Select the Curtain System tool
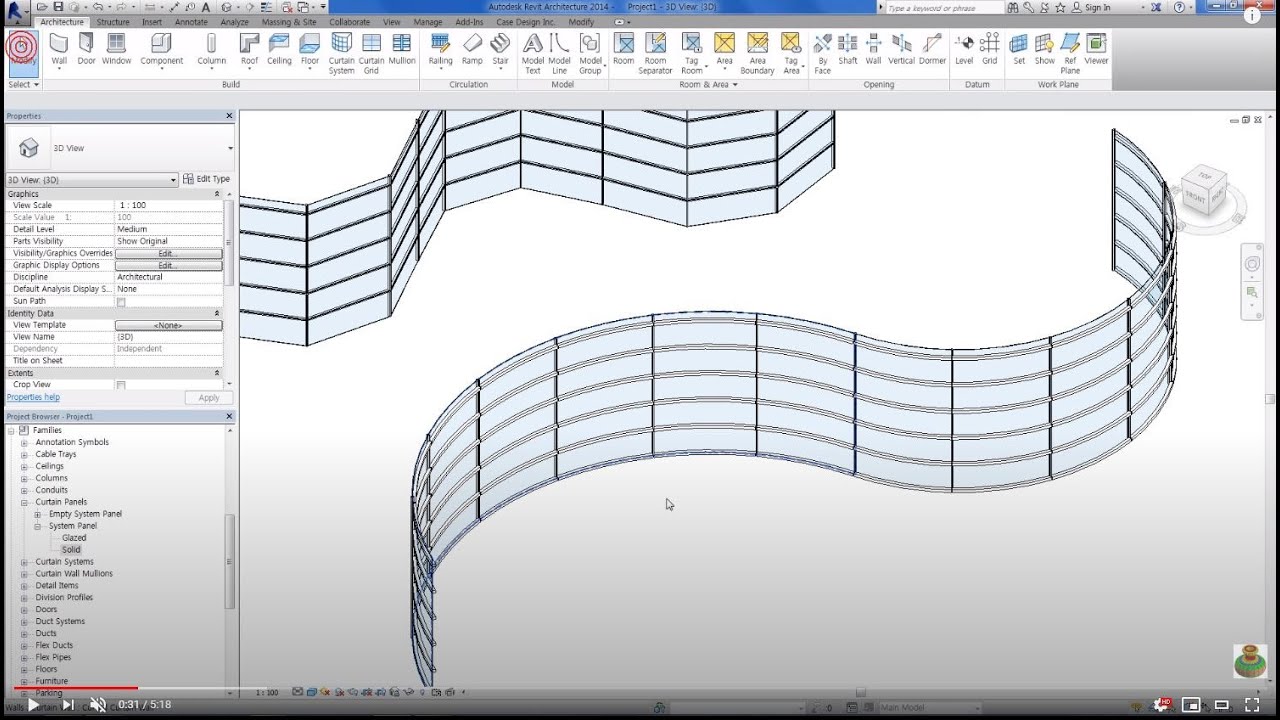Screen dimensions: 1280x720 pyautogui.click(x=342, y=54)
